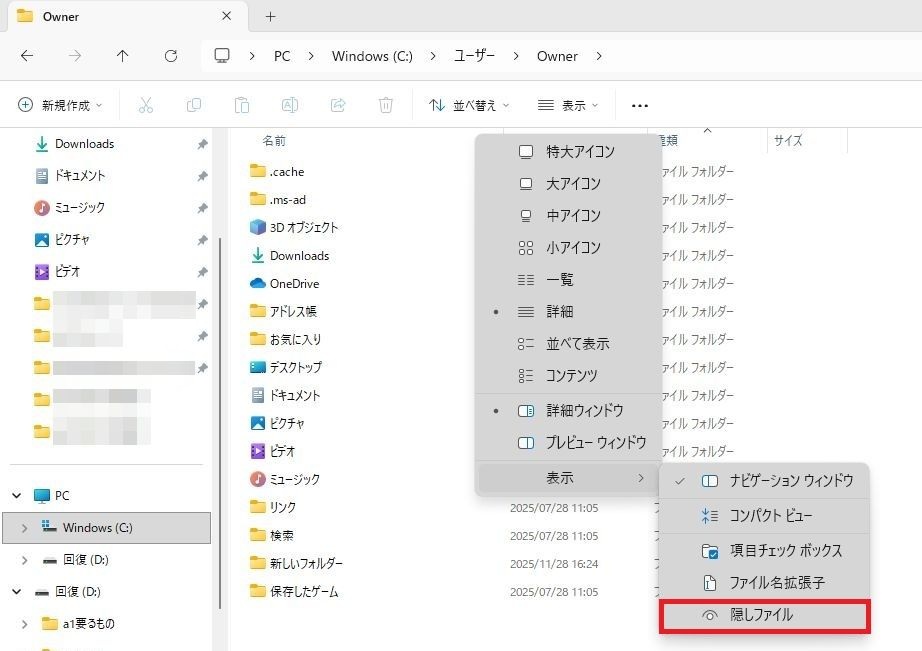Click the Delete trash can icon
The height and width of the screenshot is (651, 922).
click(386, 105)
